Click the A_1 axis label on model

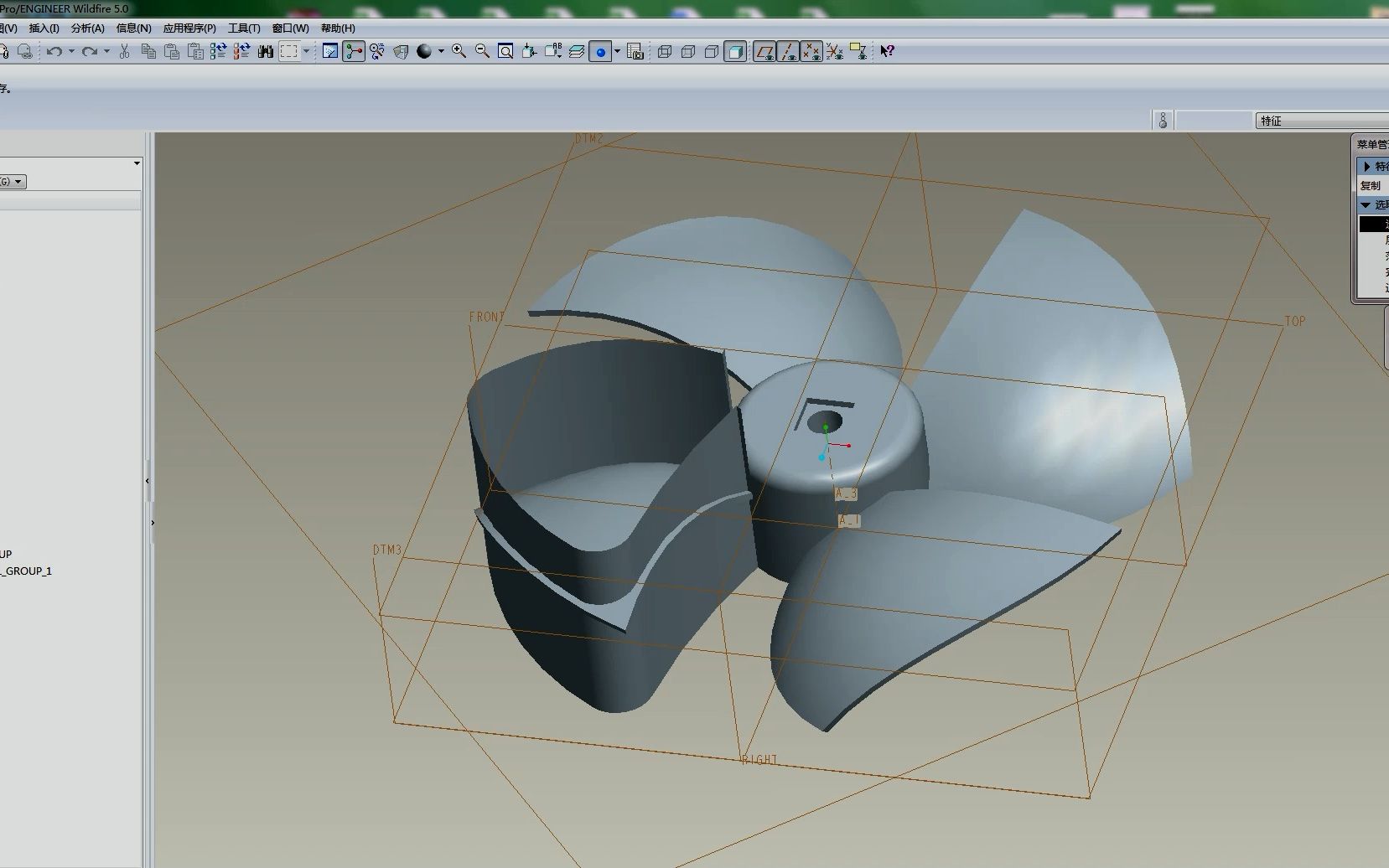point(849,520)
